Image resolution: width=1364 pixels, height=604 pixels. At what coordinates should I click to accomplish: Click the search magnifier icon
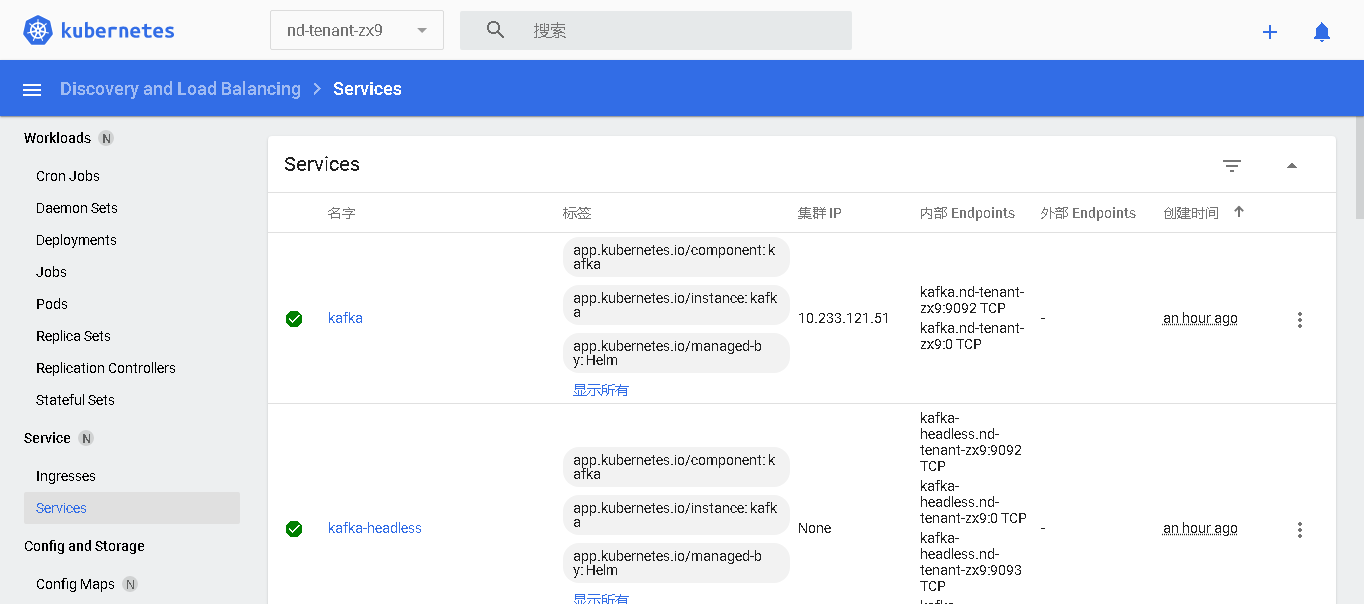click(x=496, y=30)
